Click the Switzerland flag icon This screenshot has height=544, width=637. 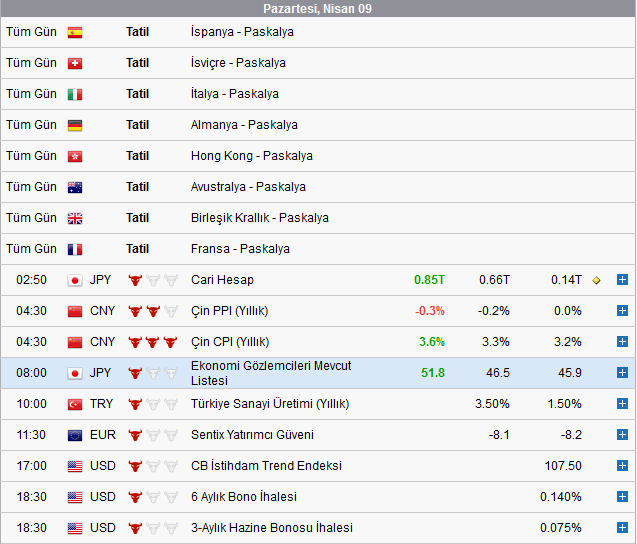[x=75, y=63]
